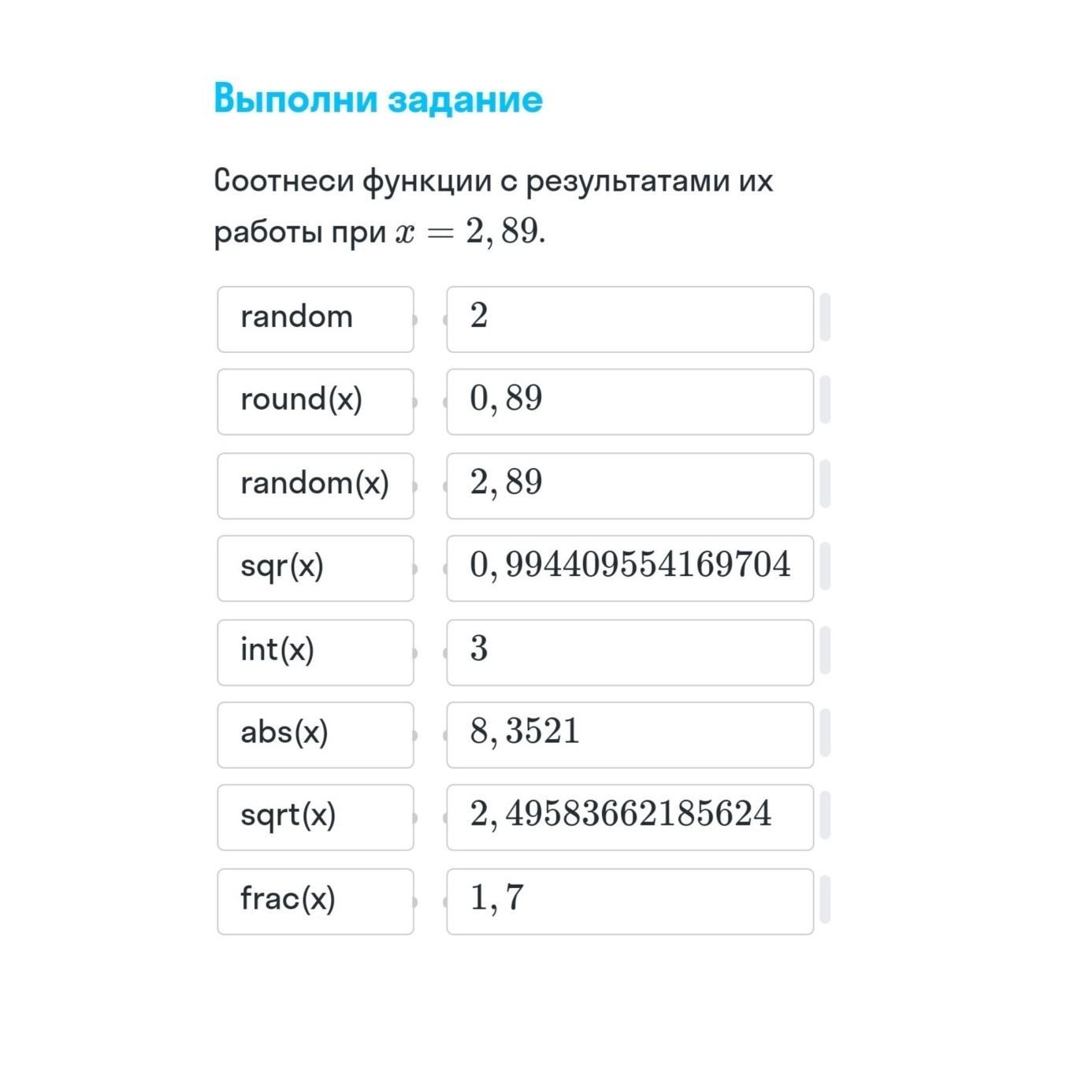Viewport: 1092px width, 1092px height.
Task: Click the abs(x) function card
Action: click(x=315, y=734)
